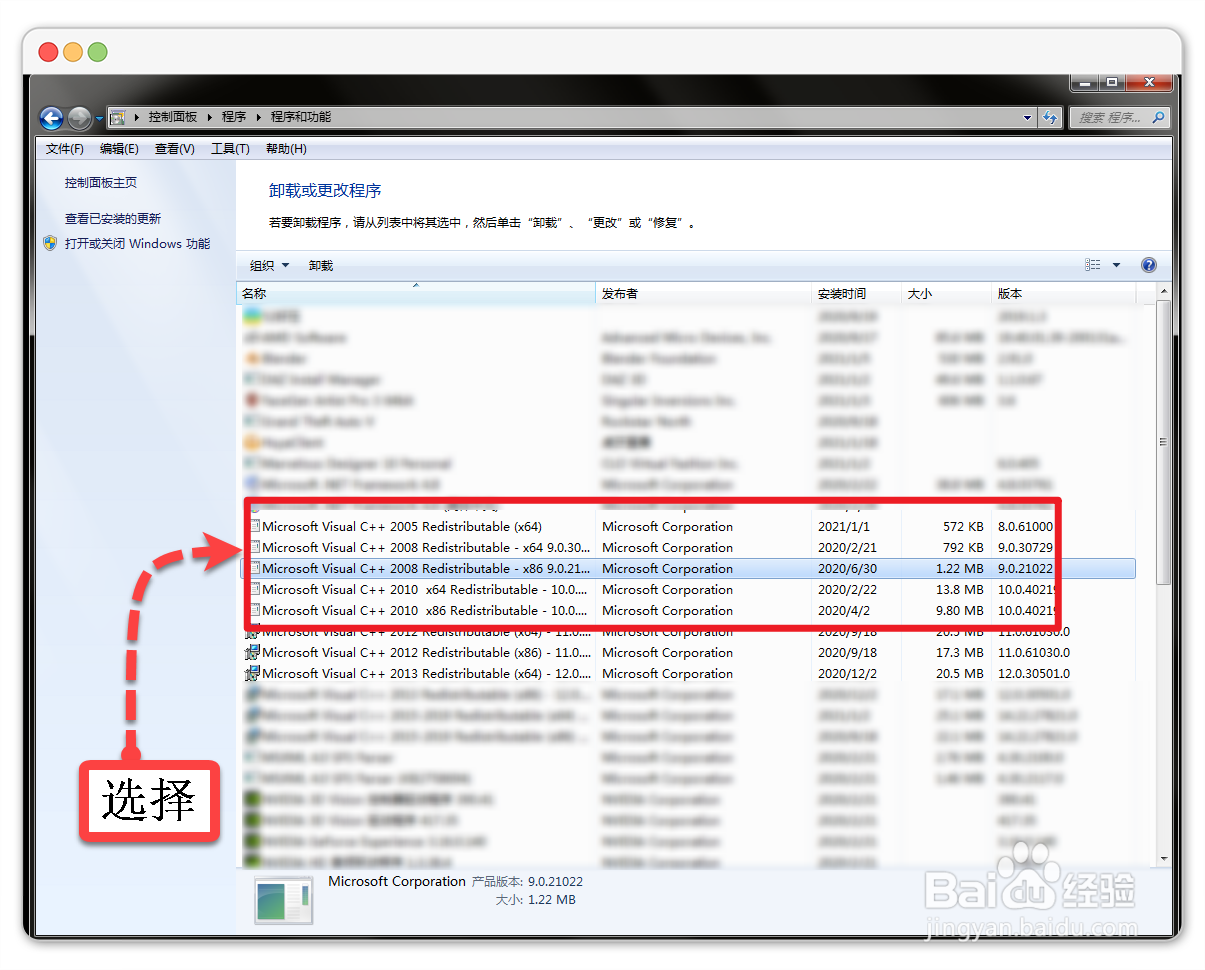Click the refresh button next to address bar
Image resolution: width=1205 pixels, height=970 pixels.
[1049, 117]
